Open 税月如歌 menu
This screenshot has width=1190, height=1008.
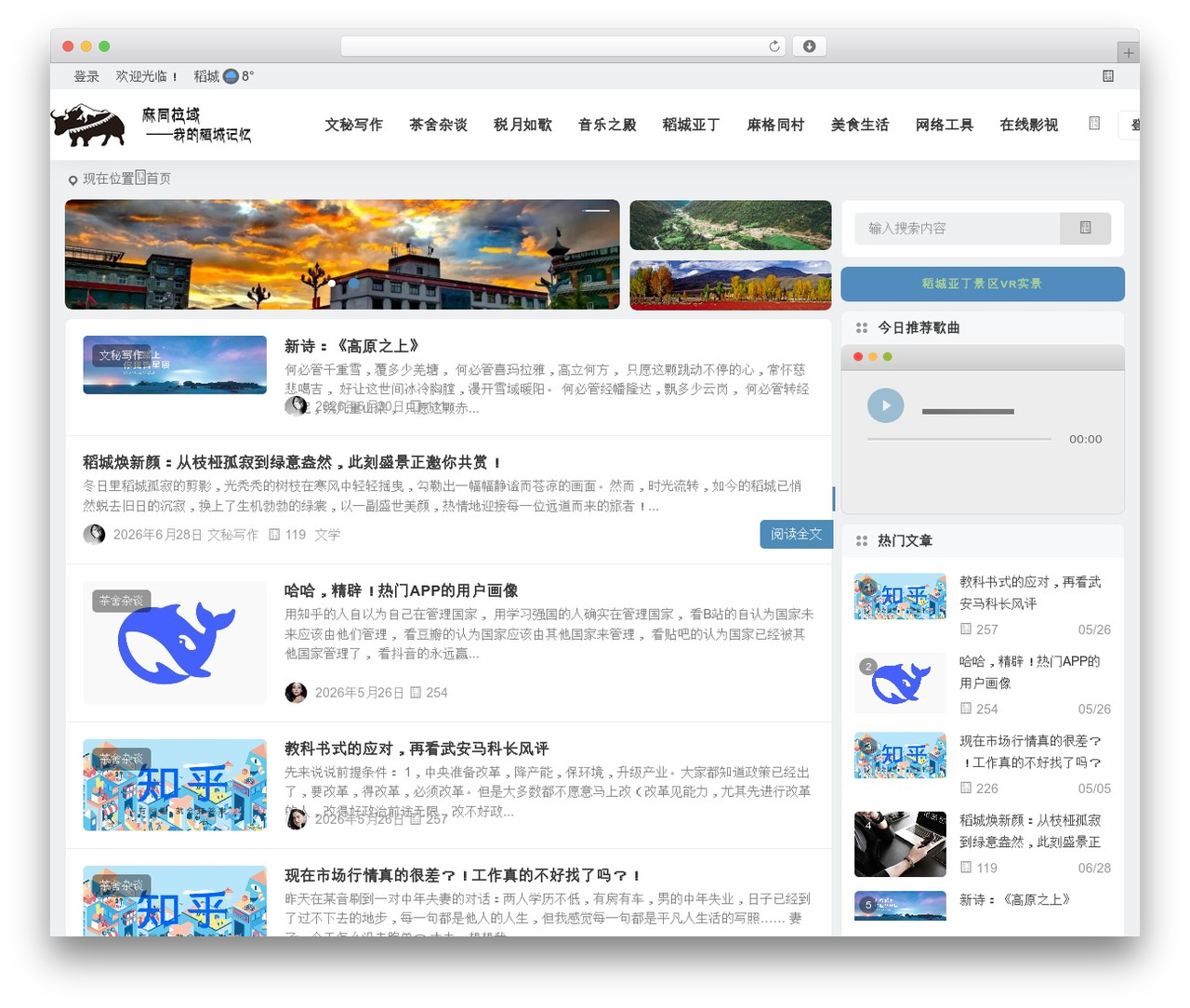(x=522, y=125)
